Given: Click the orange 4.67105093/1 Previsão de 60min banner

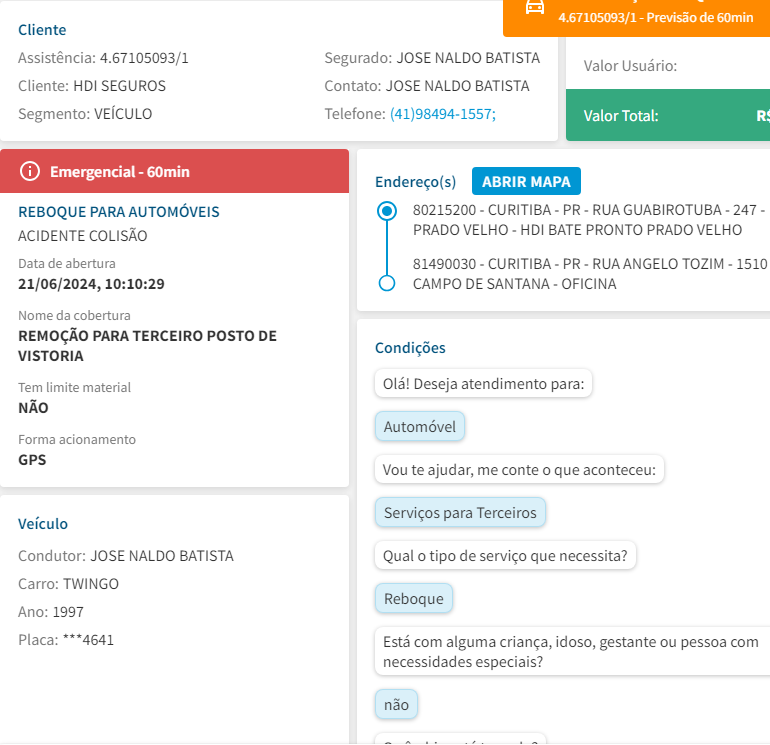Looking at the screenshot, I should point(636,18).
